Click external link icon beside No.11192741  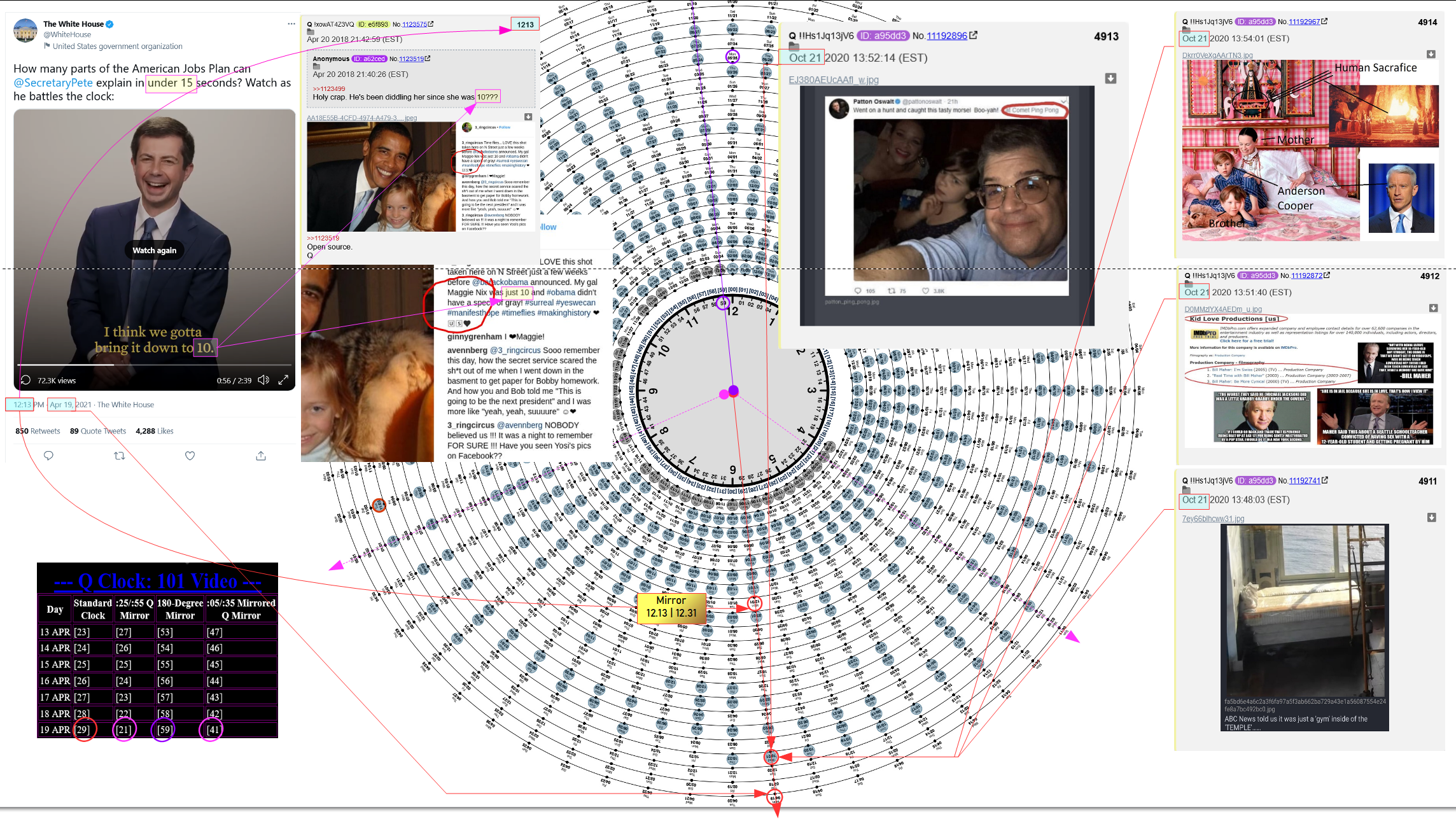click(1325, 480)
